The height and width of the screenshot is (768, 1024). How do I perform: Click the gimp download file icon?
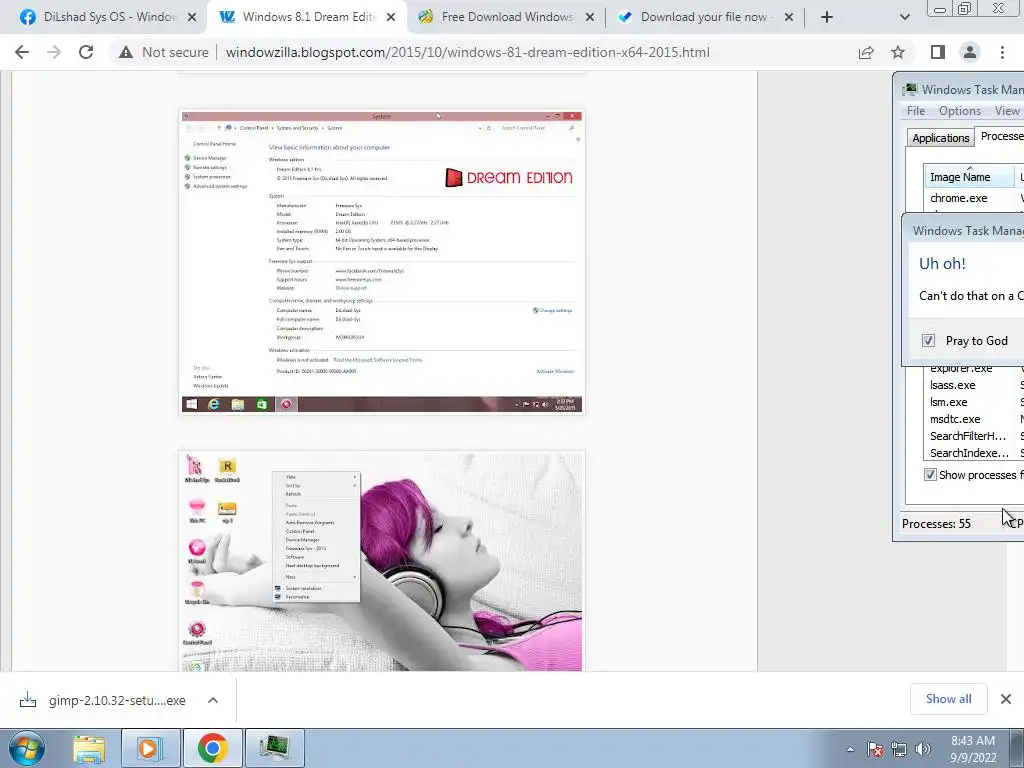28,700
